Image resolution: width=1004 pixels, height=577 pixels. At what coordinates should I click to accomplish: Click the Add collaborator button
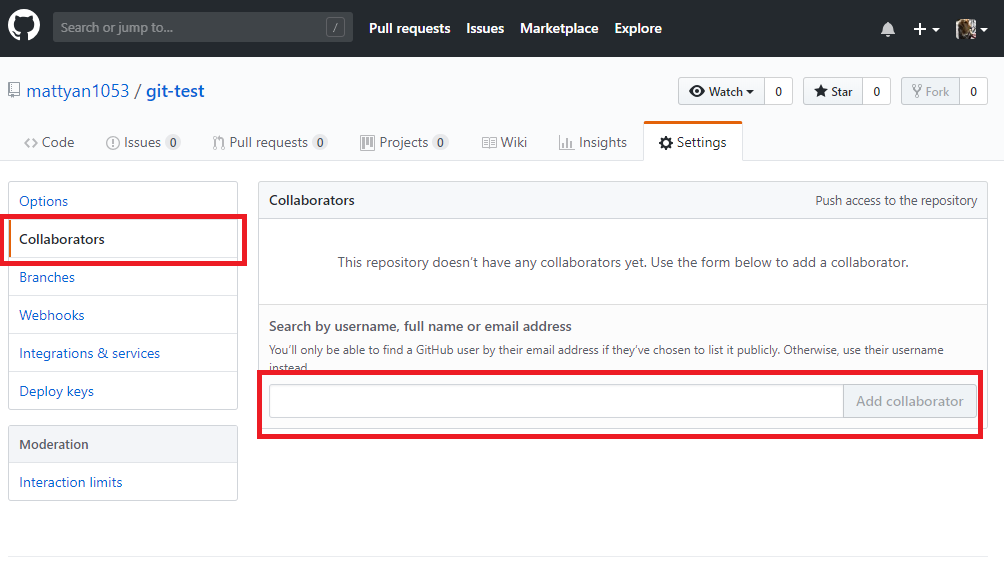tap(909, 400)
